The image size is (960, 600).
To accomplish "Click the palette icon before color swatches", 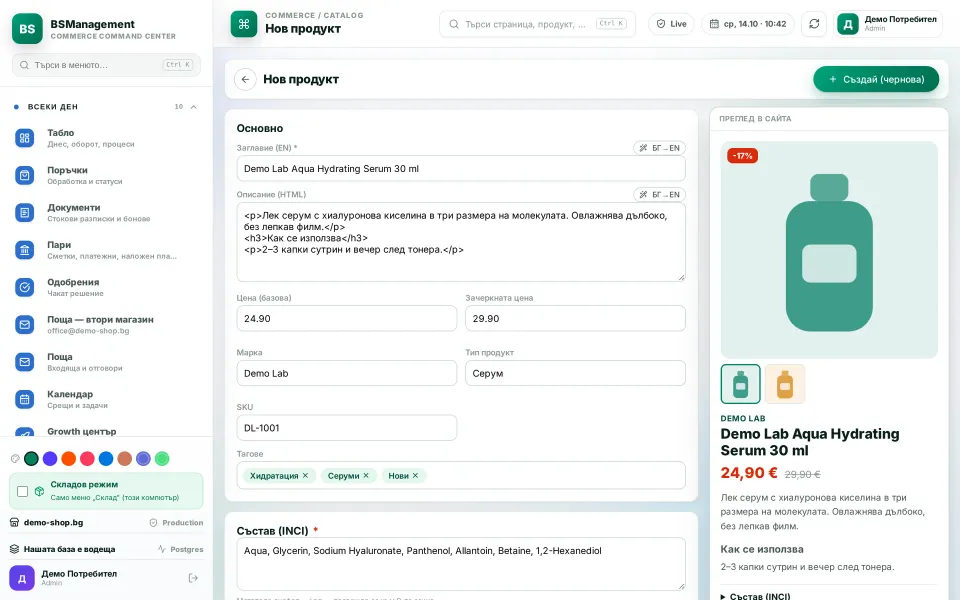I will click(15, 459).
